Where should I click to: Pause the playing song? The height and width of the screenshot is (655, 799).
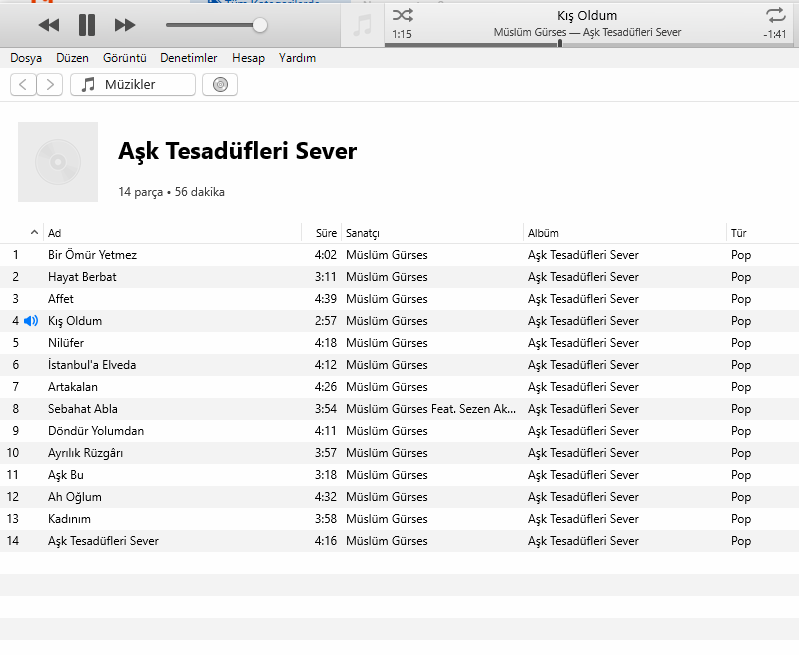tap(87, 25)
